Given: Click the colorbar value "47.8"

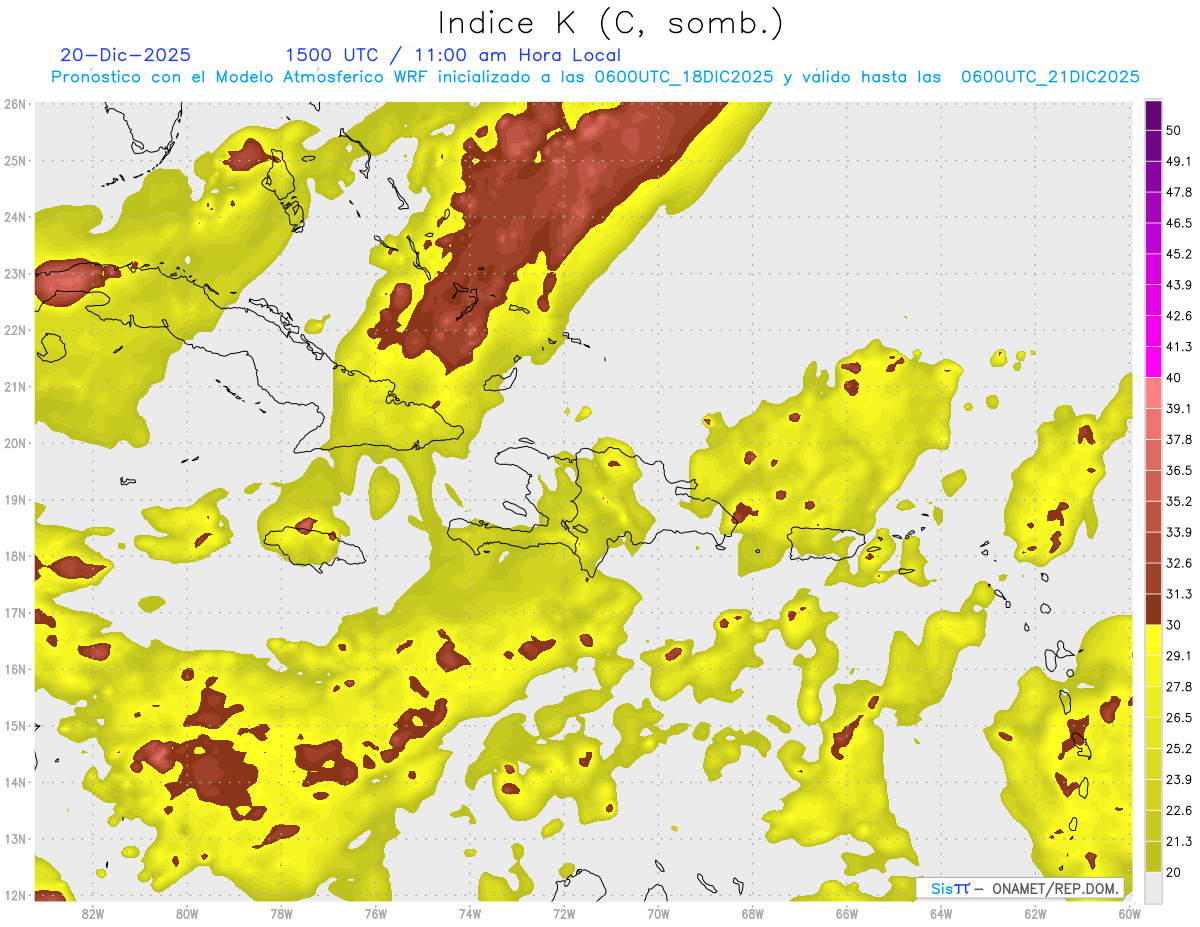Looking at the screenshot, I should coord(1179,193).
